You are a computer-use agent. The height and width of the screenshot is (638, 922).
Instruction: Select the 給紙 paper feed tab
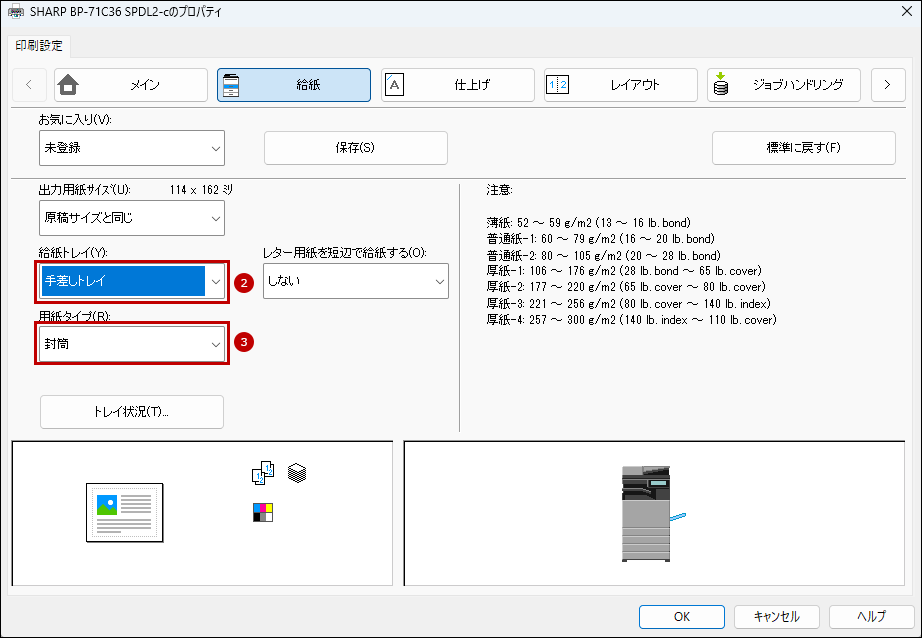[294, 85]
